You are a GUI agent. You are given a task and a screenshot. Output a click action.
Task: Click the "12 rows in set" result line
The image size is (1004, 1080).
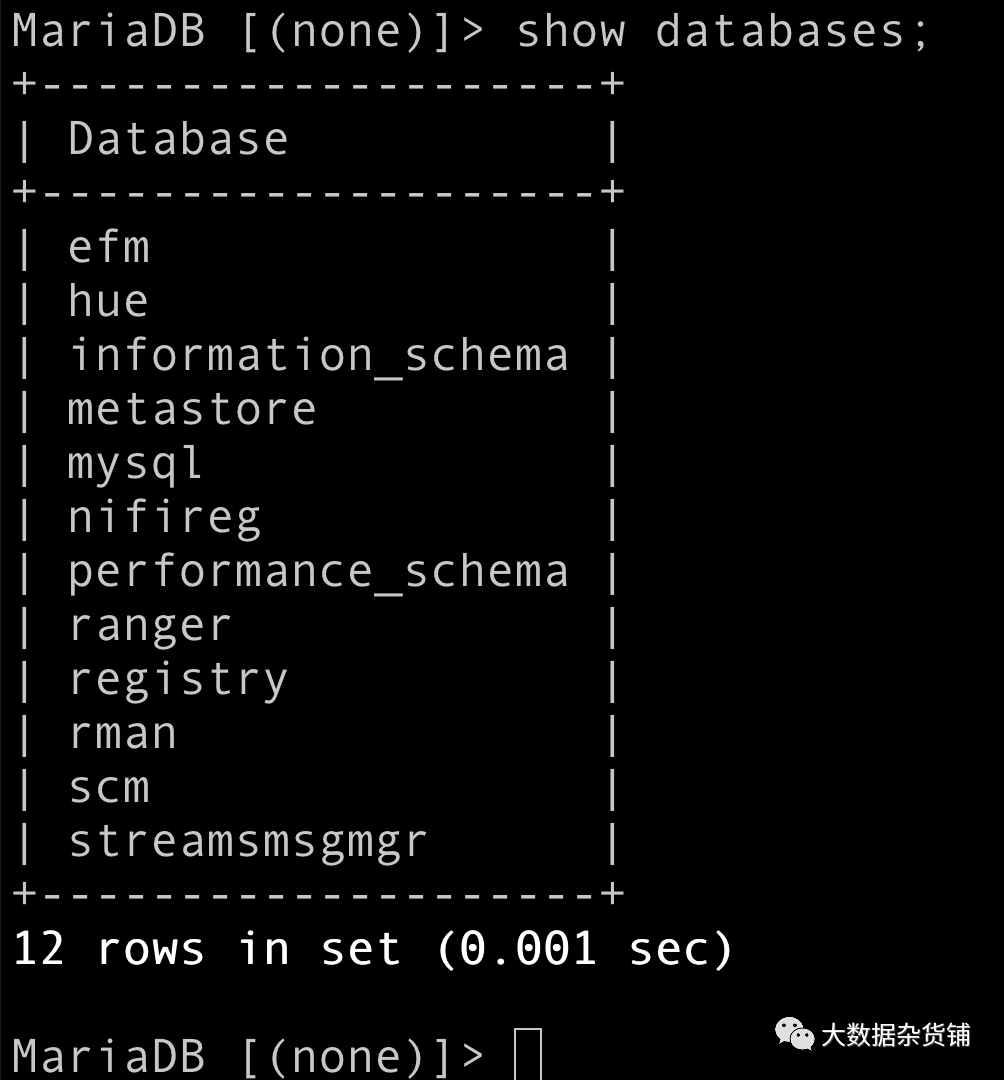(373, 948)
